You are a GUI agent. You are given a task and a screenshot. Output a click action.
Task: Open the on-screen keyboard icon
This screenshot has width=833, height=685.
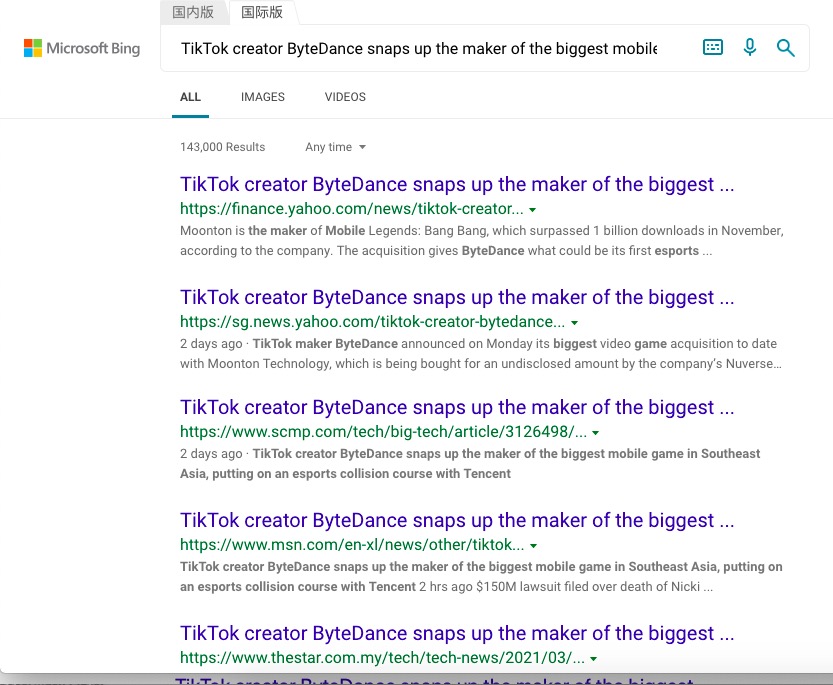(712, 48)
